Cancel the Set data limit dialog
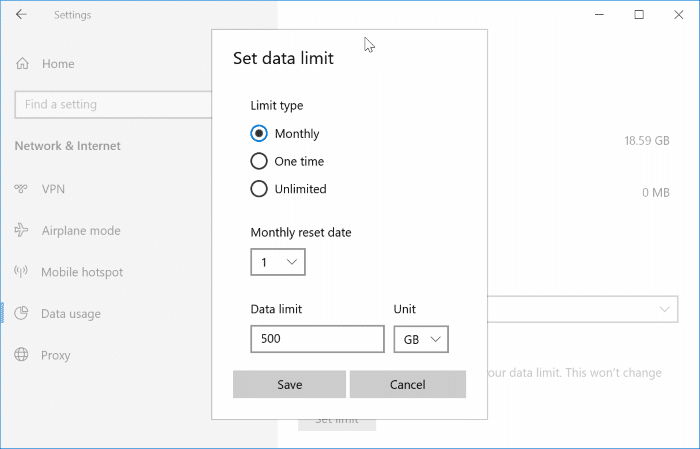This screenshot has height=449, width=700. (x=407, y=385)
